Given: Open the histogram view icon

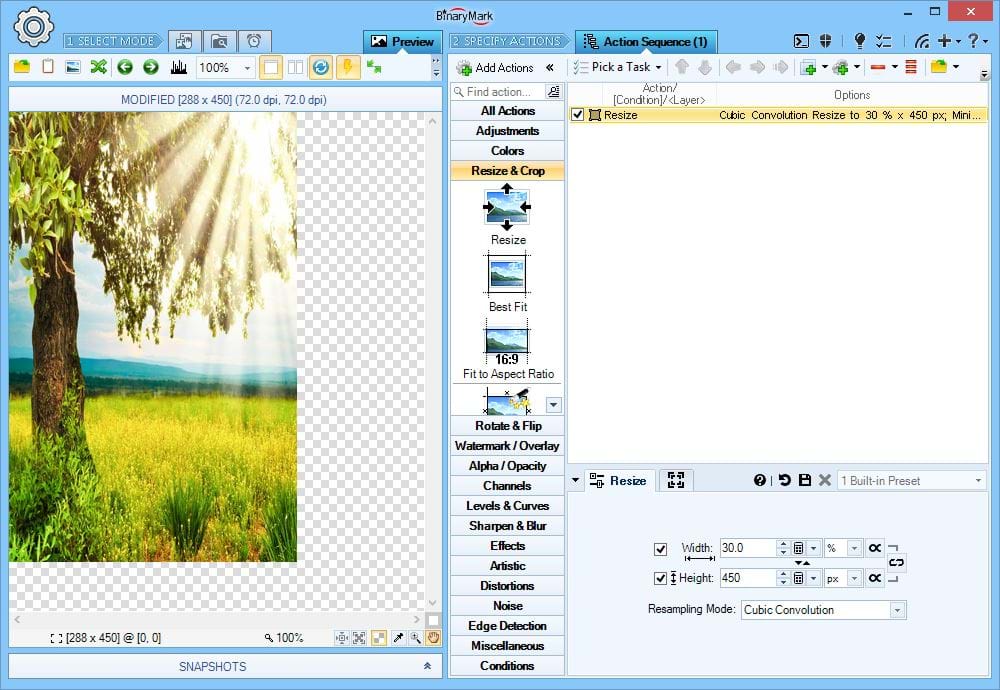Looking at the screenshot, I should point(179,67).
